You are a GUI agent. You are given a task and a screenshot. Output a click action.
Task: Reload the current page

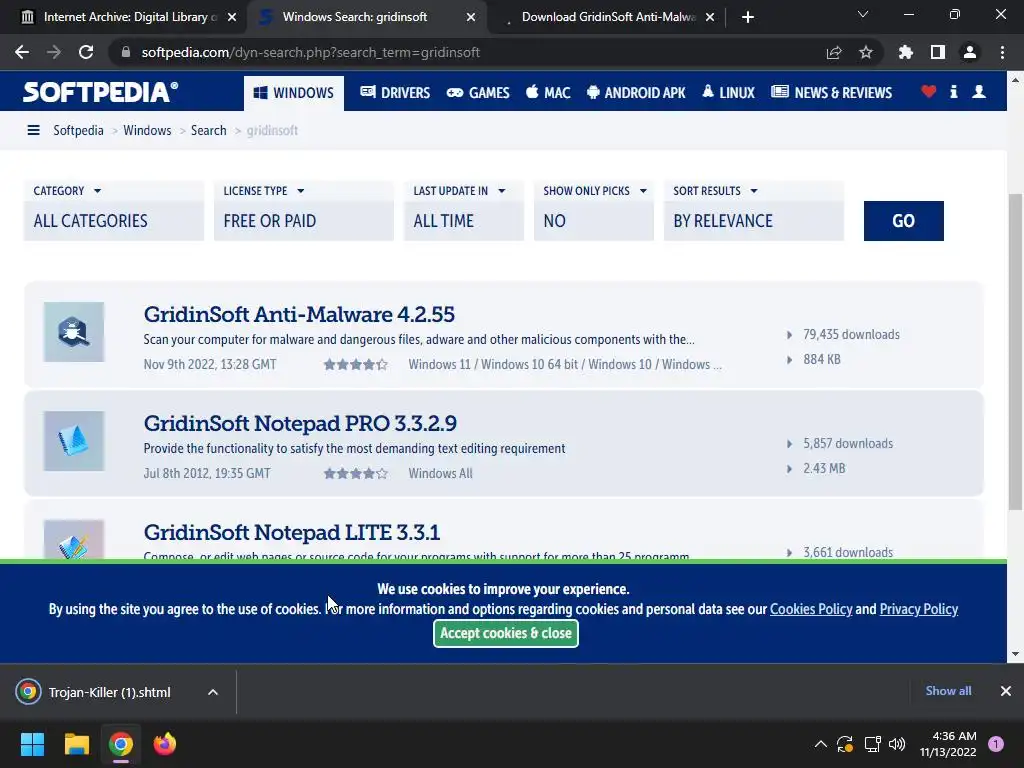coord(86,52)
